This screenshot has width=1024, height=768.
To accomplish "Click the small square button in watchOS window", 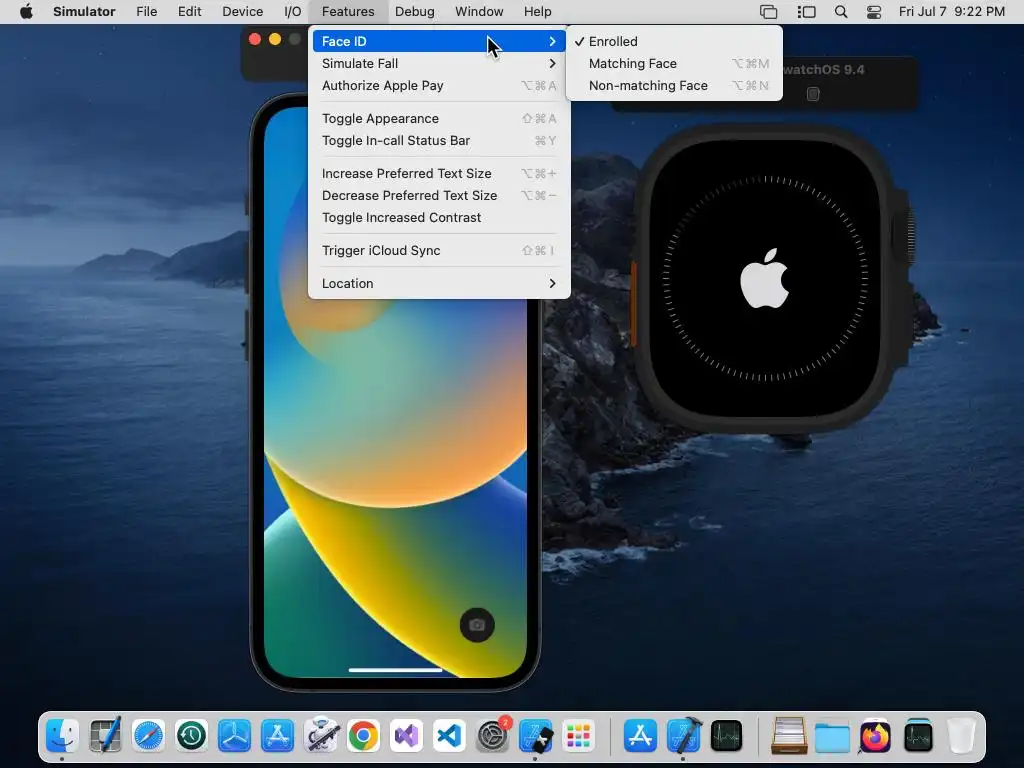I will (813, 94).
